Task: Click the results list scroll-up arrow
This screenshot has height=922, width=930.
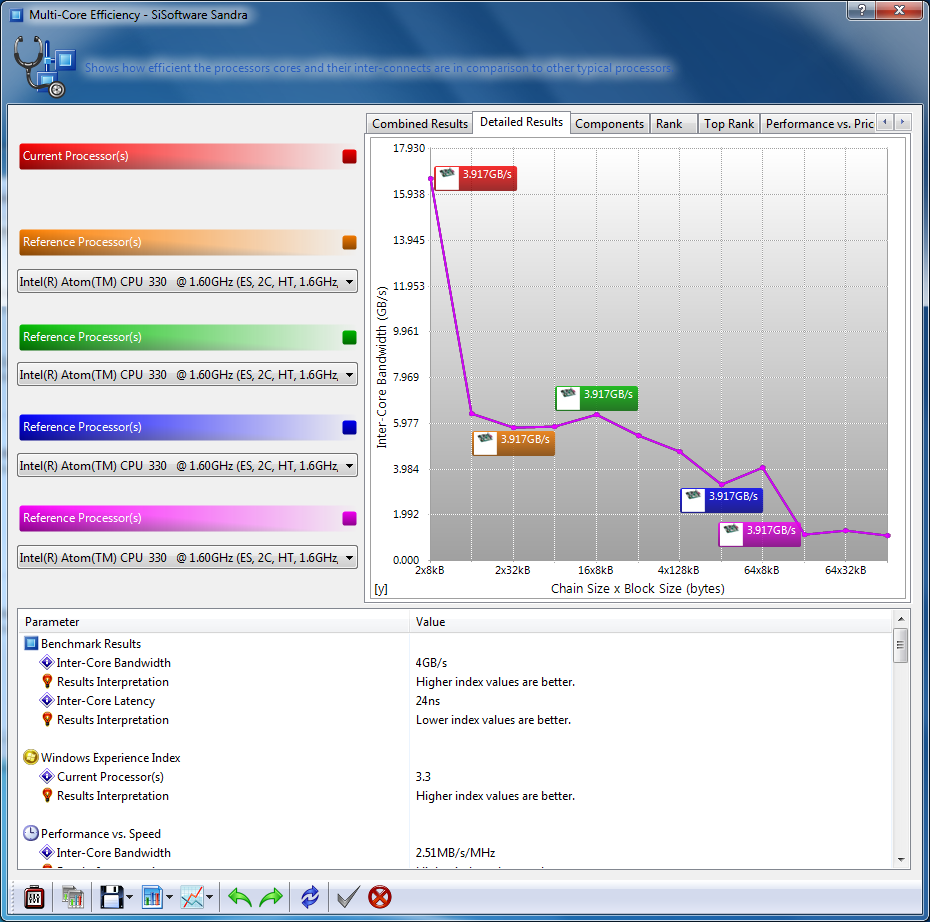Action: point(900,619)
